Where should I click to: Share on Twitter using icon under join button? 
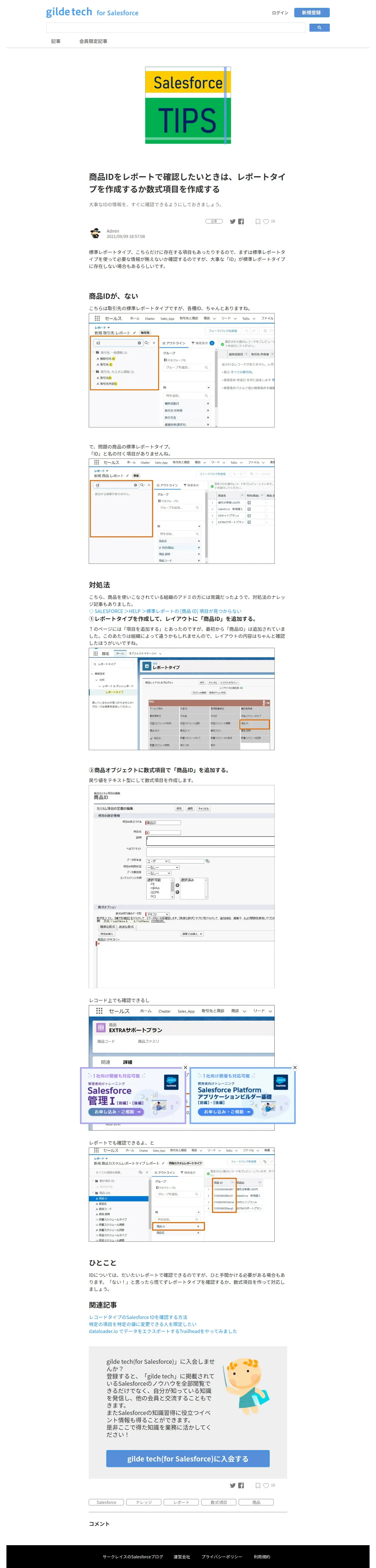(232, 1485)
